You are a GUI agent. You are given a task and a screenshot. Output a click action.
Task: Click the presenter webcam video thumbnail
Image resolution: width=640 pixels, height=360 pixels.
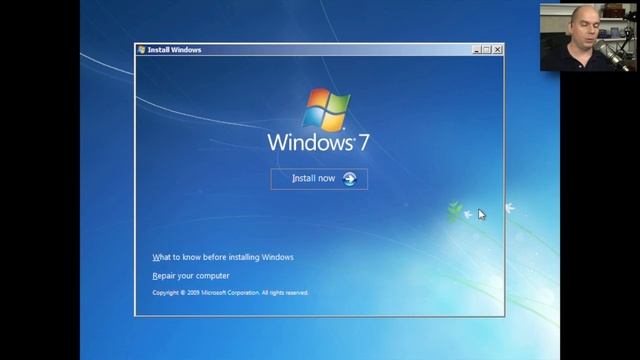588,37
